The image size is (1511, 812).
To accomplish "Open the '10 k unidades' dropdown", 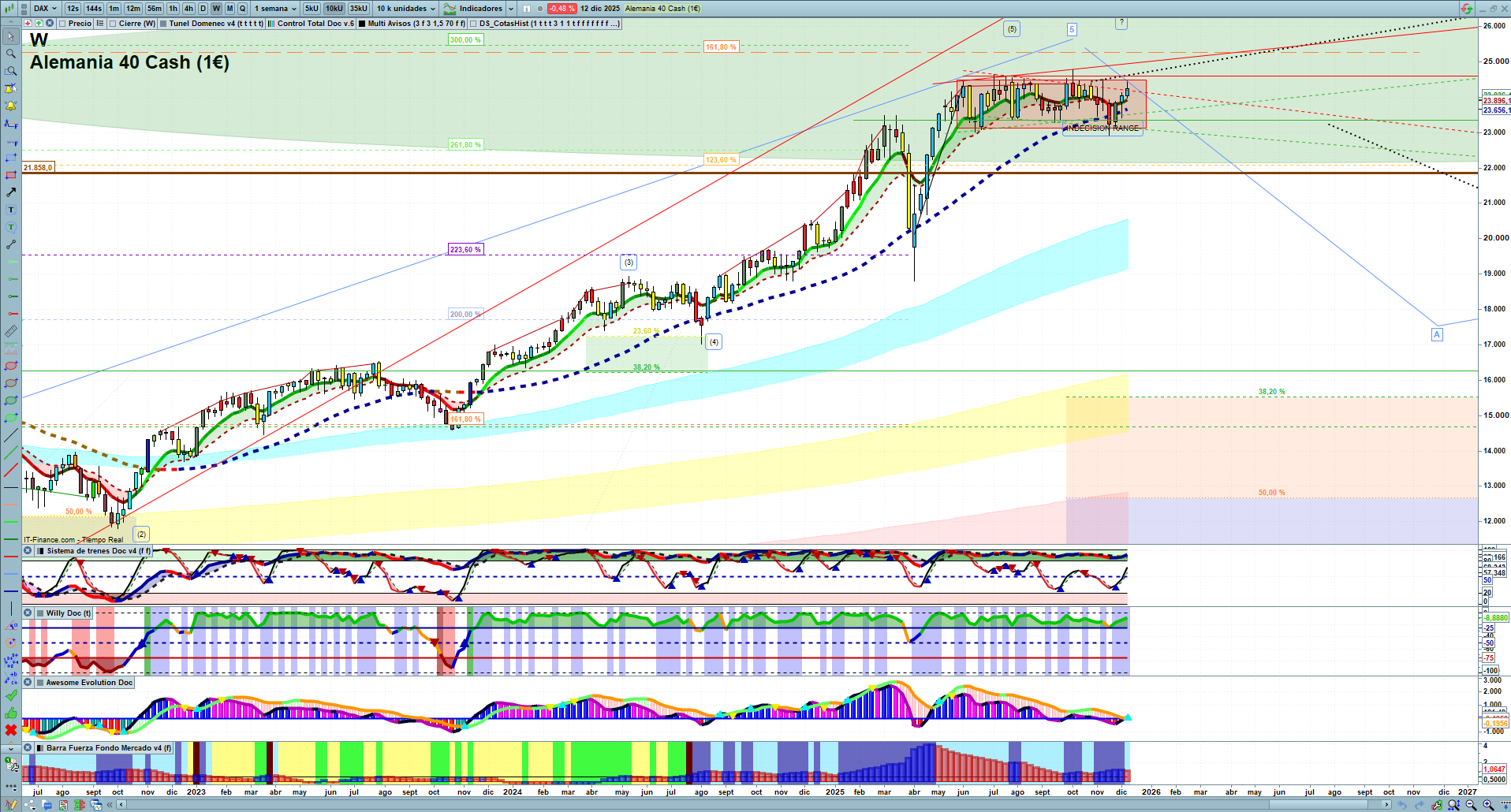I will point(406,9).
